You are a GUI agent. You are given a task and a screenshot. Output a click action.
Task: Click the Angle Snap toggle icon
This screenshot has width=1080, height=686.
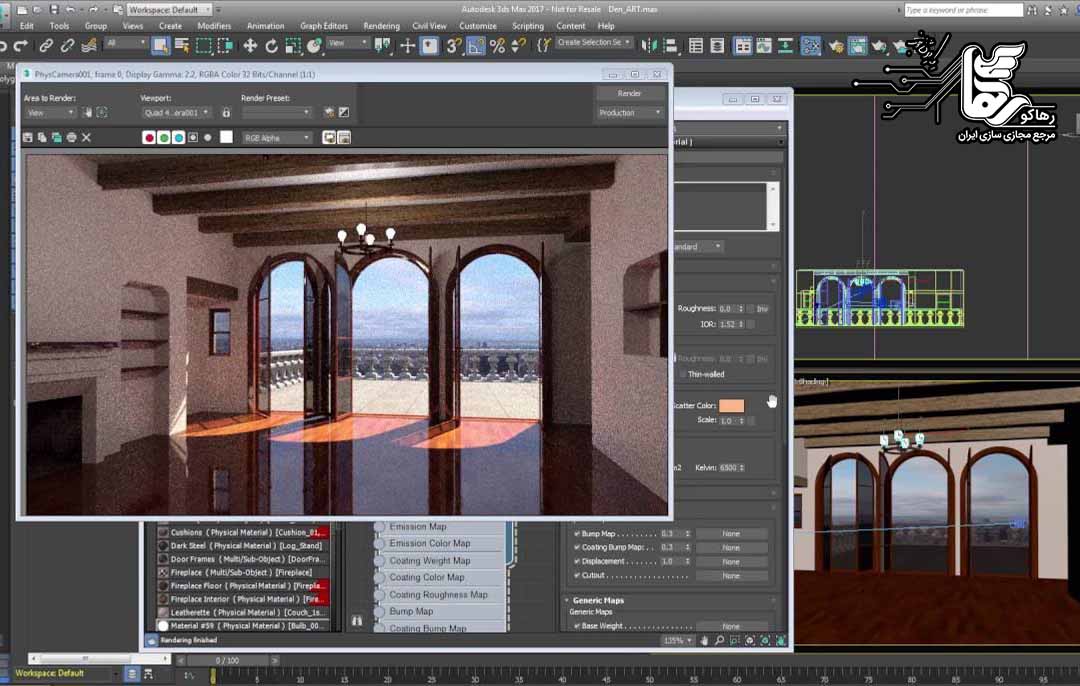(476, 45)
